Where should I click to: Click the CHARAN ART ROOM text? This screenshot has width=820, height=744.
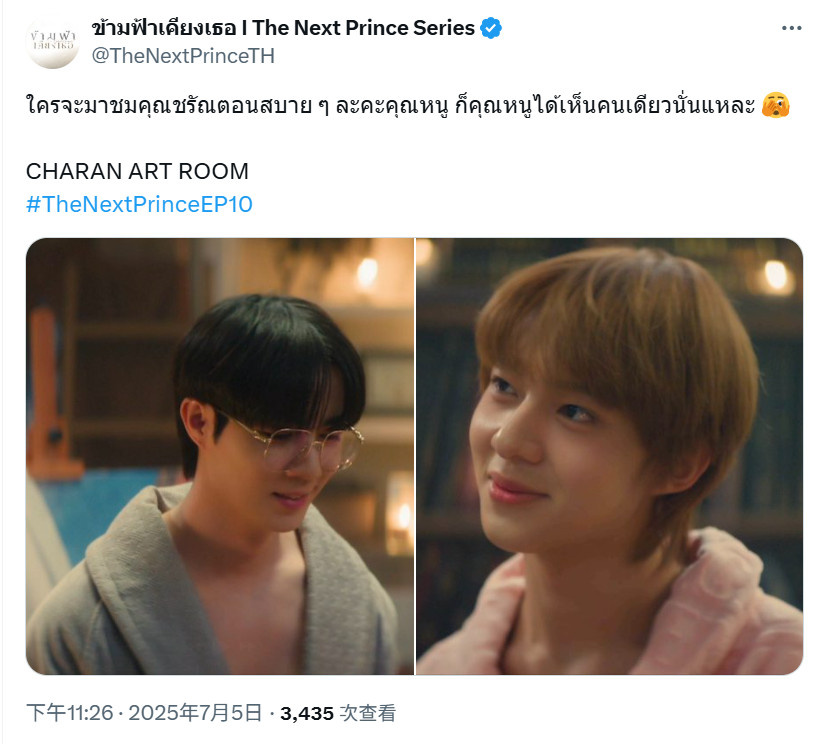(137, 171)
